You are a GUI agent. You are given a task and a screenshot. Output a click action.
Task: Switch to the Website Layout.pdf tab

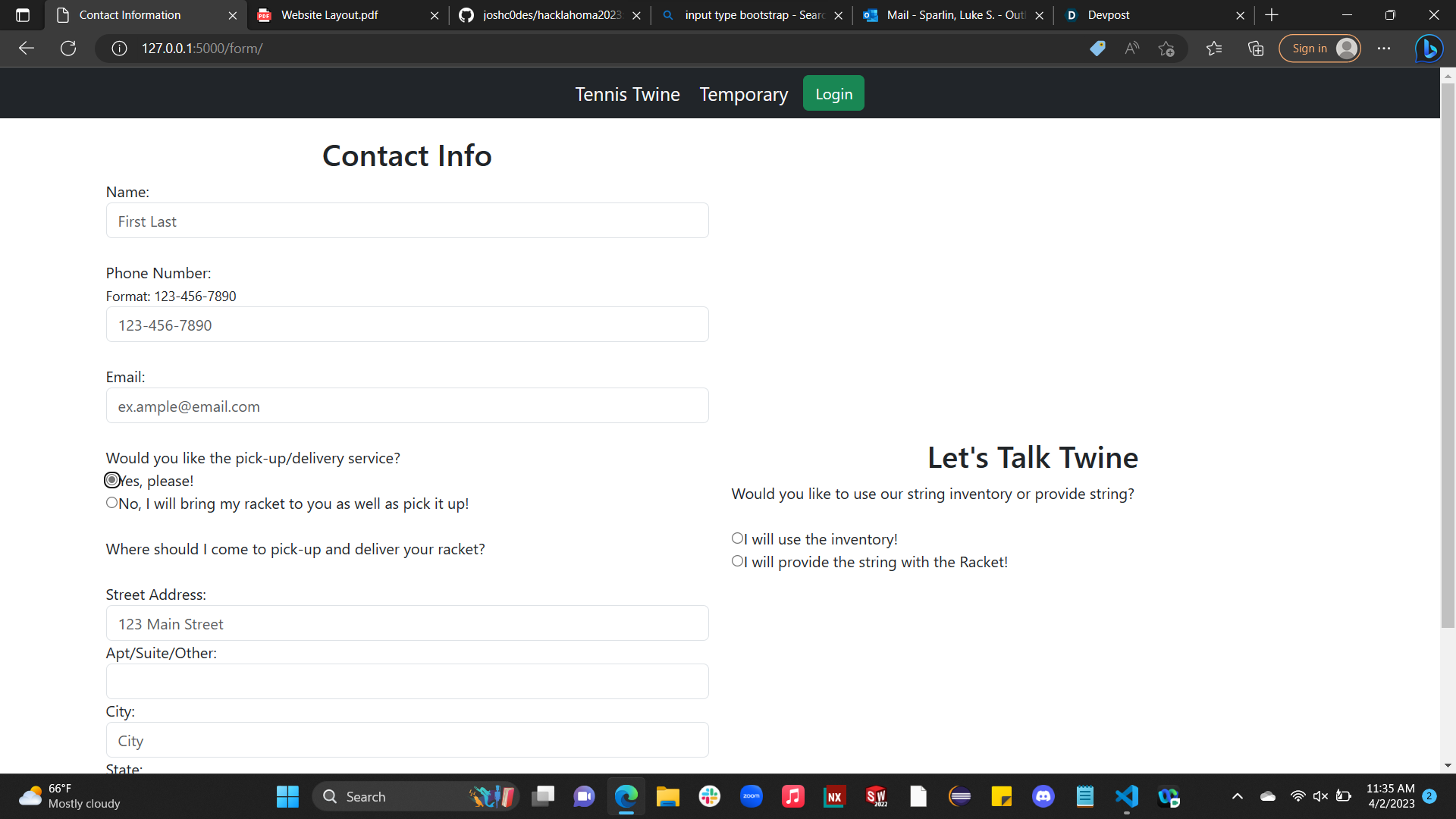pos(330,15)
